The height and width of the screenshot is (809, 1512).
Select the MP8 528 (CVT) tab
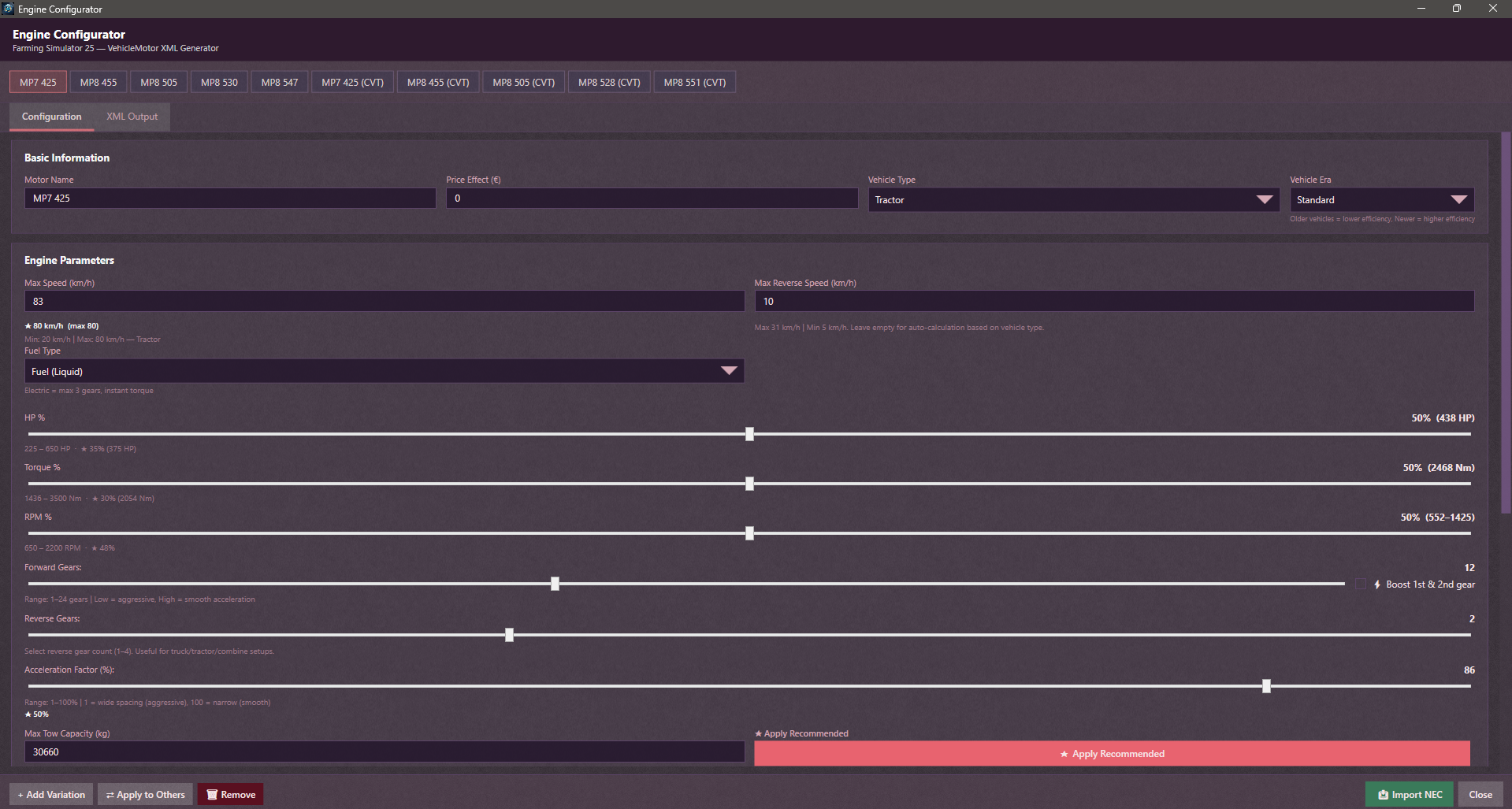tap(609, 82)
